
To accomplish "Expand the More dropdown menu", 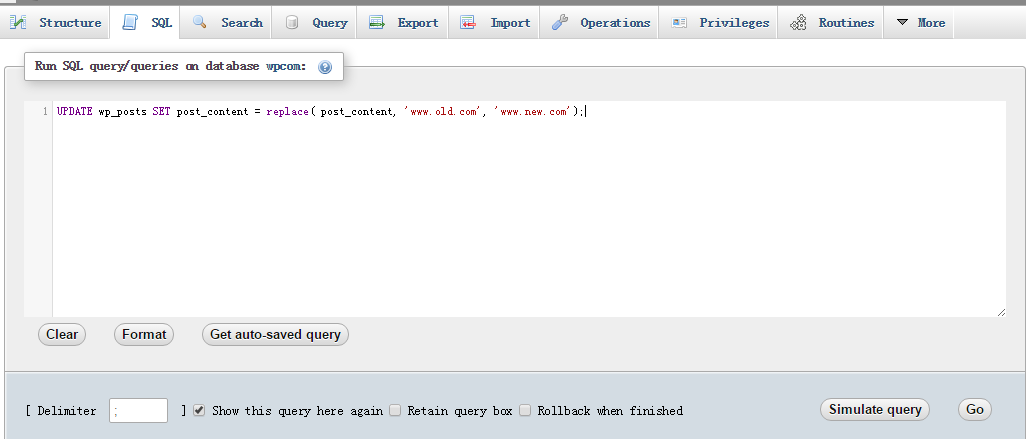I will coord(920,22).
